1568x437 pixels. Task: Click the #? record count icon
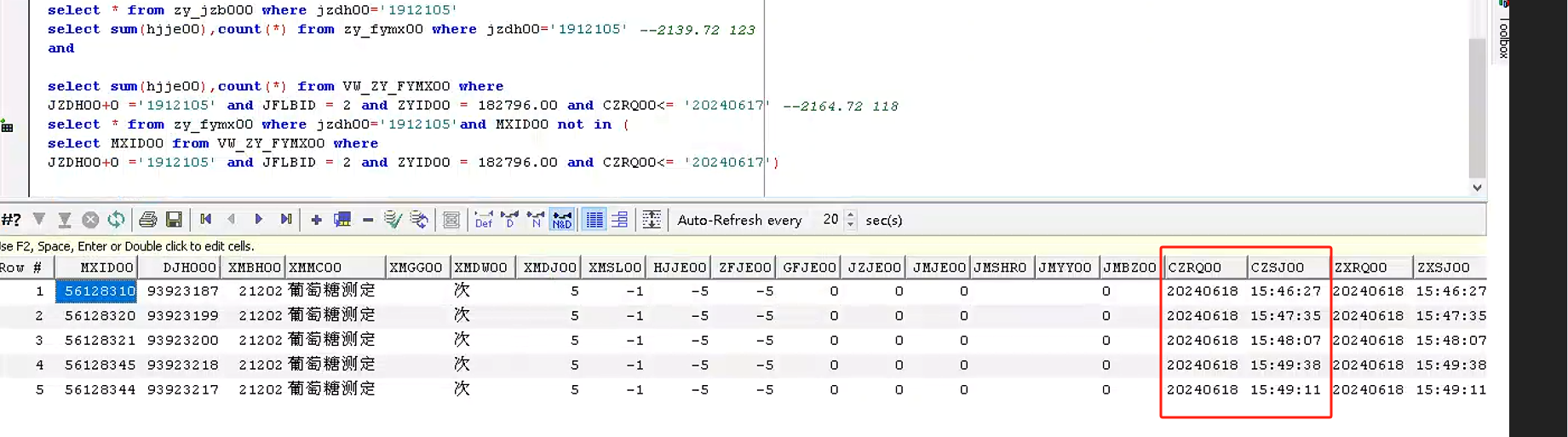pyautogui.click(x=11, y=220)
